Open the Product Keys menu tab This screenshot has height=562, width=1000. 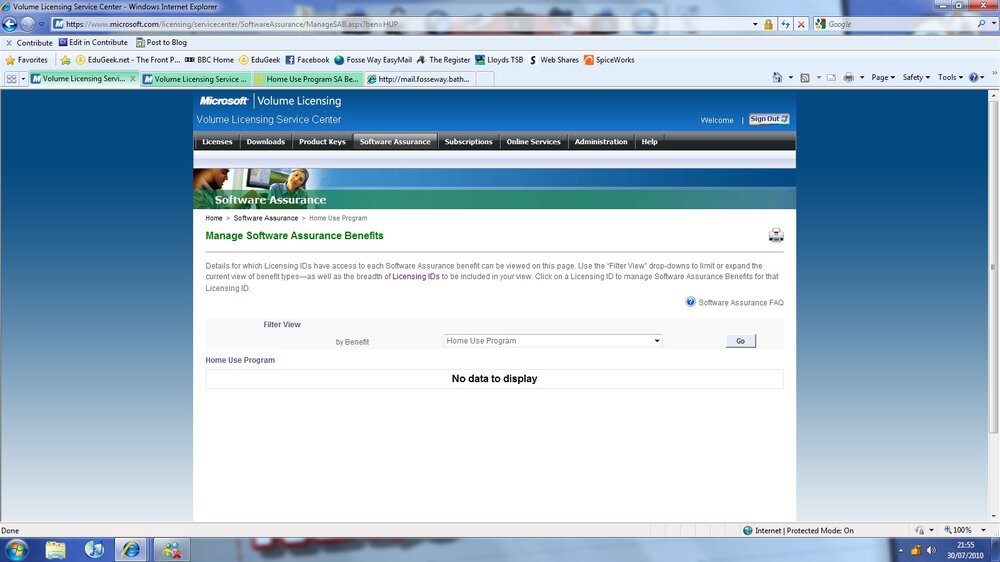pyautogui.click(x=322, y=142)
